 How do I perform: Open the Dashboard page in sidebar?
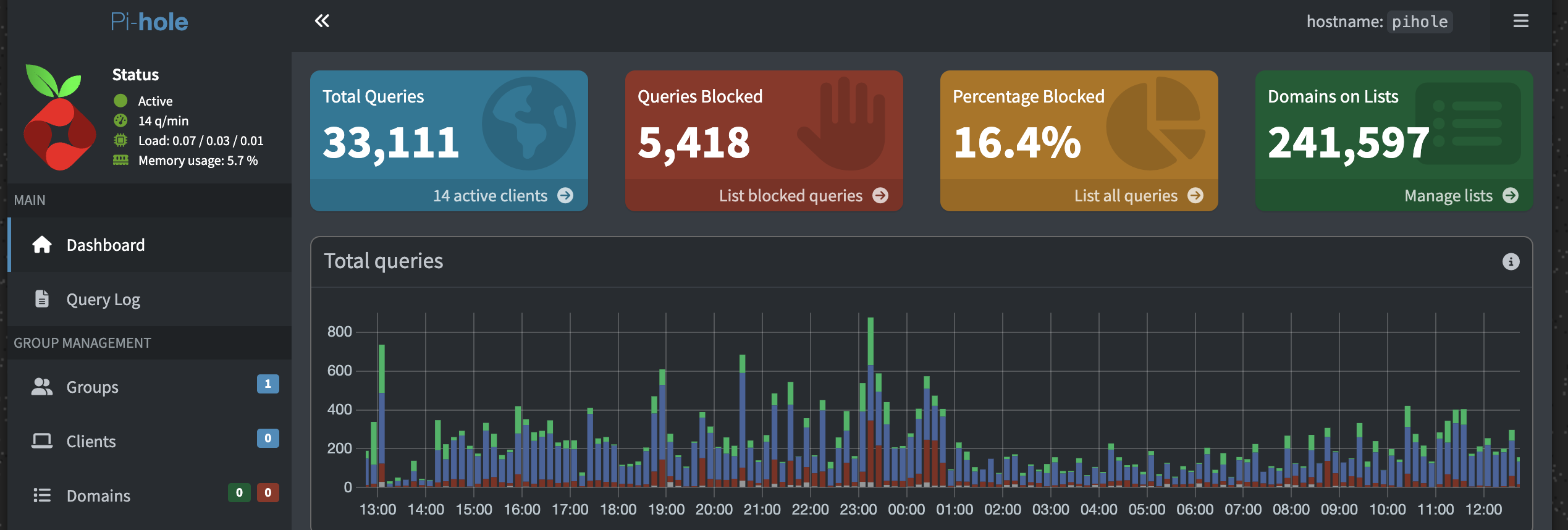105,245
